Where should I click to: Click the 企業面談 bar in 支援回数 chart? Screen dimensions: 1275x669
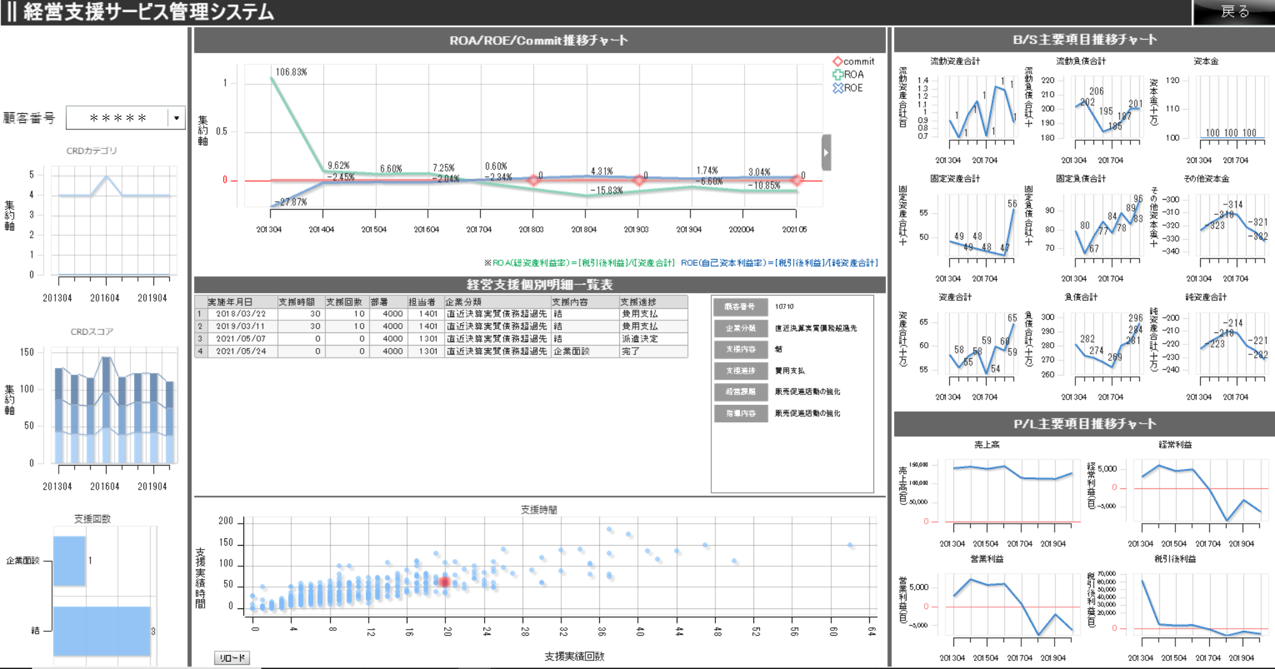(69, 561)
